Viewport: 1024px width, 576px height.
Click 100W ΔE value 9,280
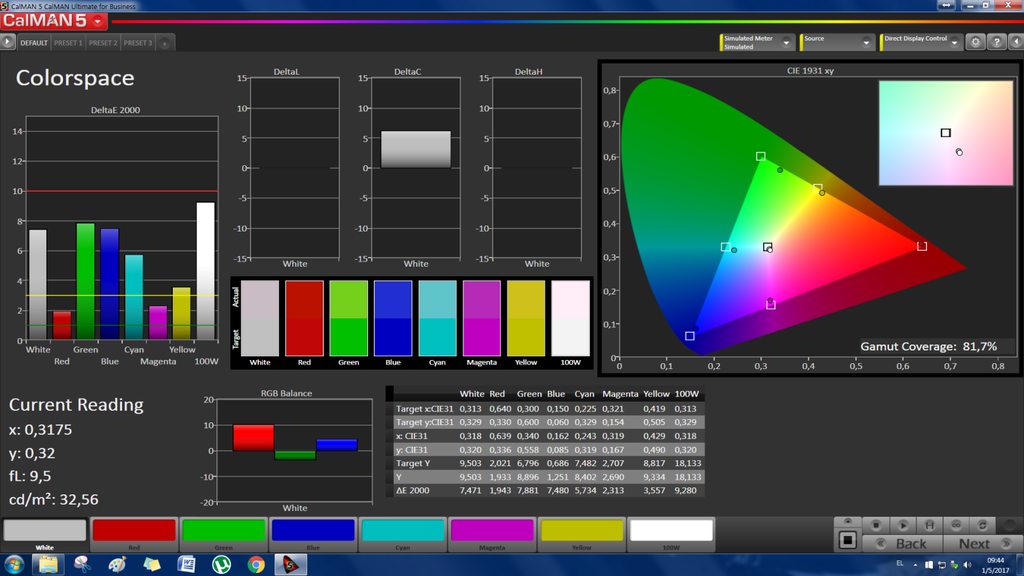(x=685, y=490)
